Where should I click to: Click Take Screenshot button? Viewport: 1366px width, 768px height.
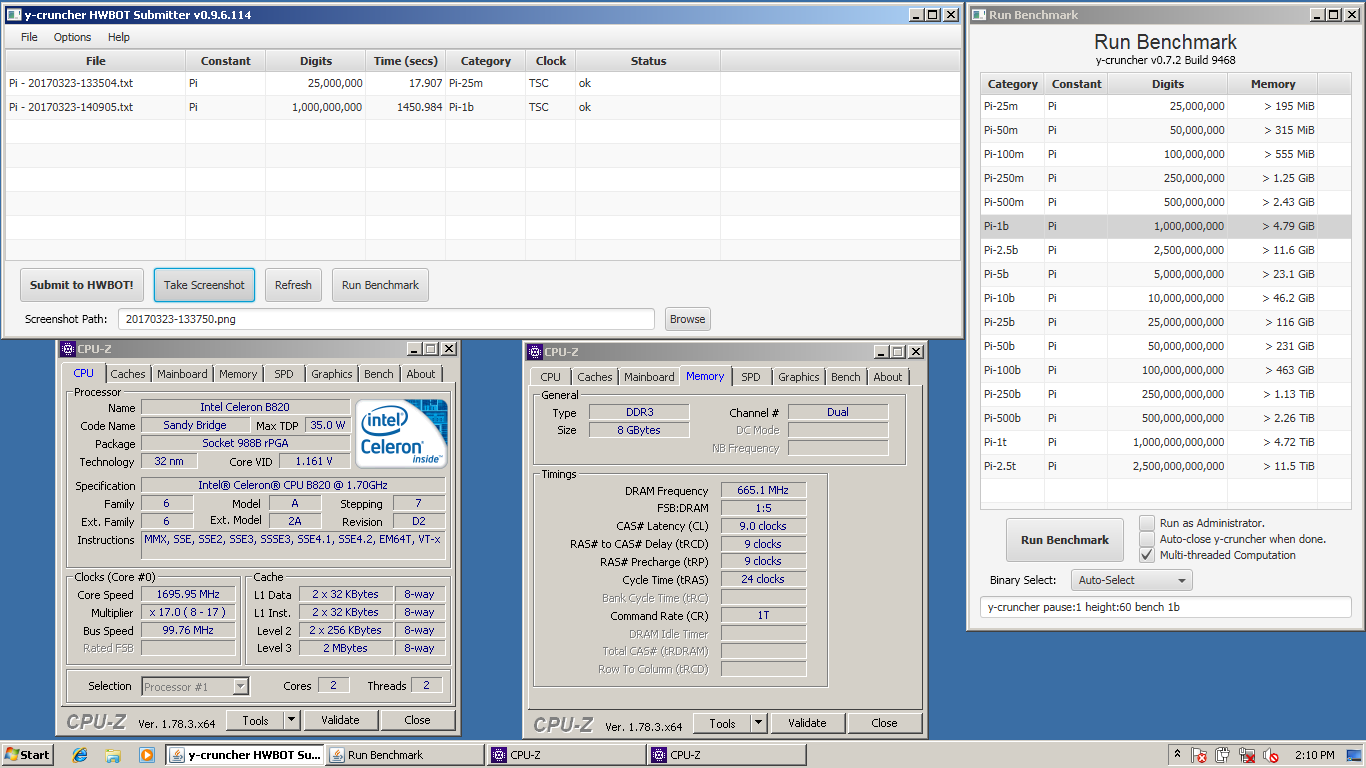(x=204, y=285)
